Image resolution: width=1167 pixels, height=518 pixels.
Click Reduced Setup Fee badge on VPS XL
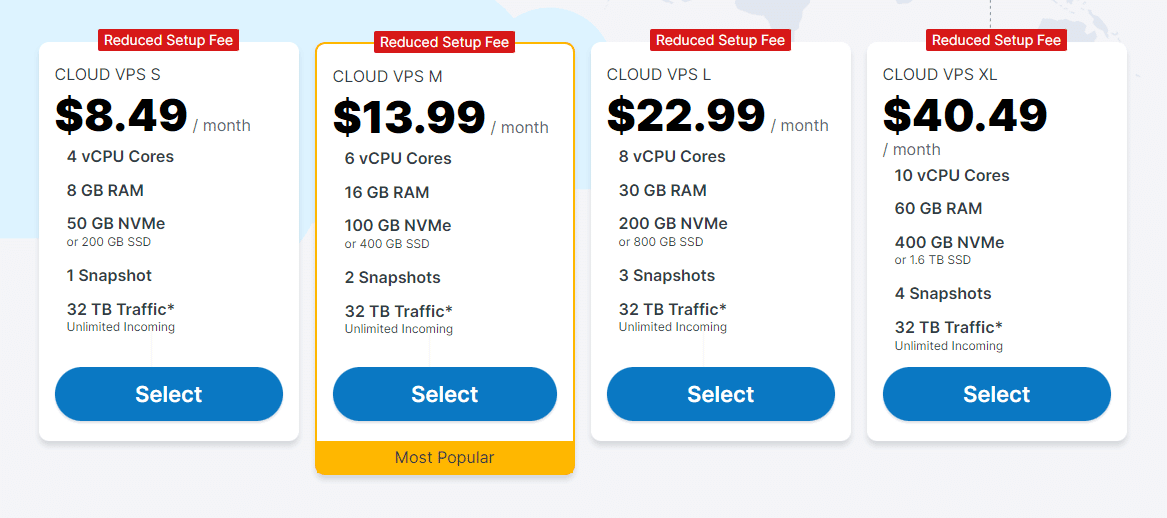(997, 40)
